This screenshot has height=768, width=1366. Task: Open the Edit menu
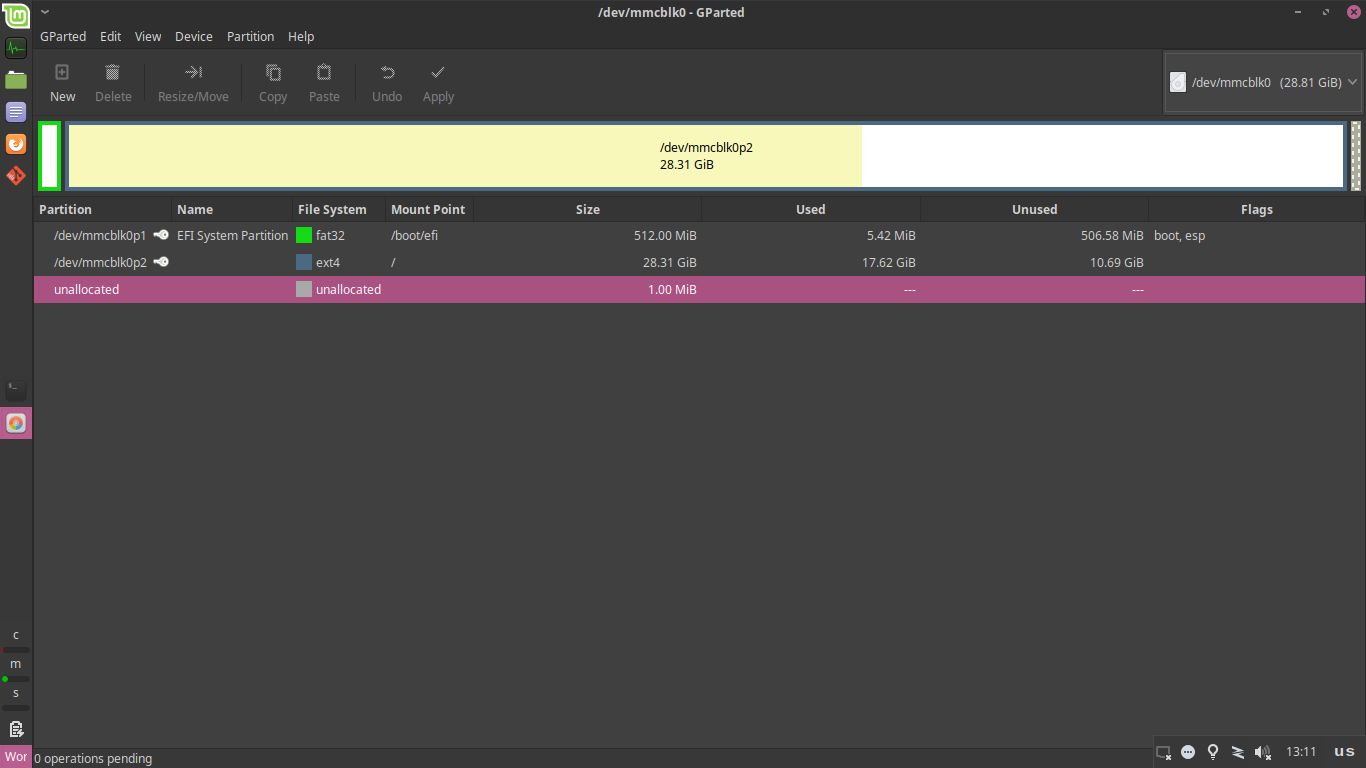tap(110, 36)
